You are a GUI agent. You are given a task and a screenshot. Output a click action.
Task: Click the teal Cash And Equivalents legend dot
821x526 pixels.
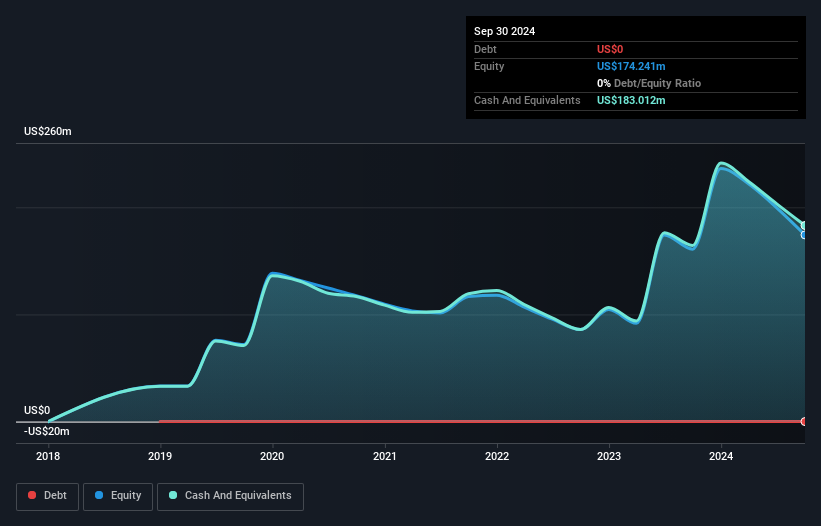coord(173,495)
